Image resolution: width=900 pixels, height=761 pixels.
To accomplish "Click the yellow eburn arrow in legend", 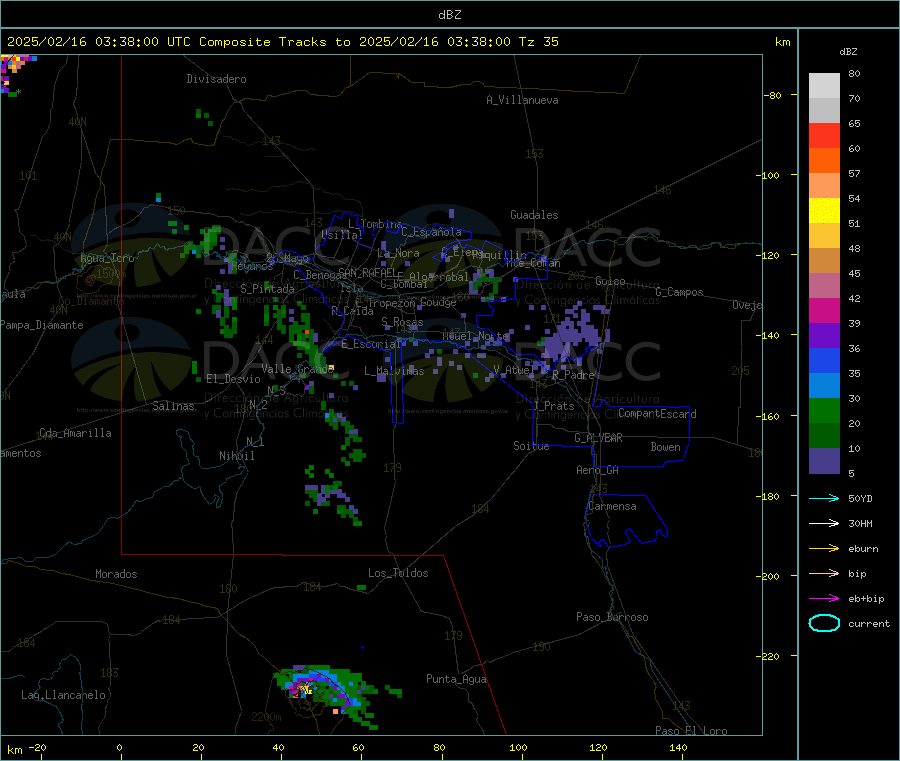I will click(x=824, y=549).
